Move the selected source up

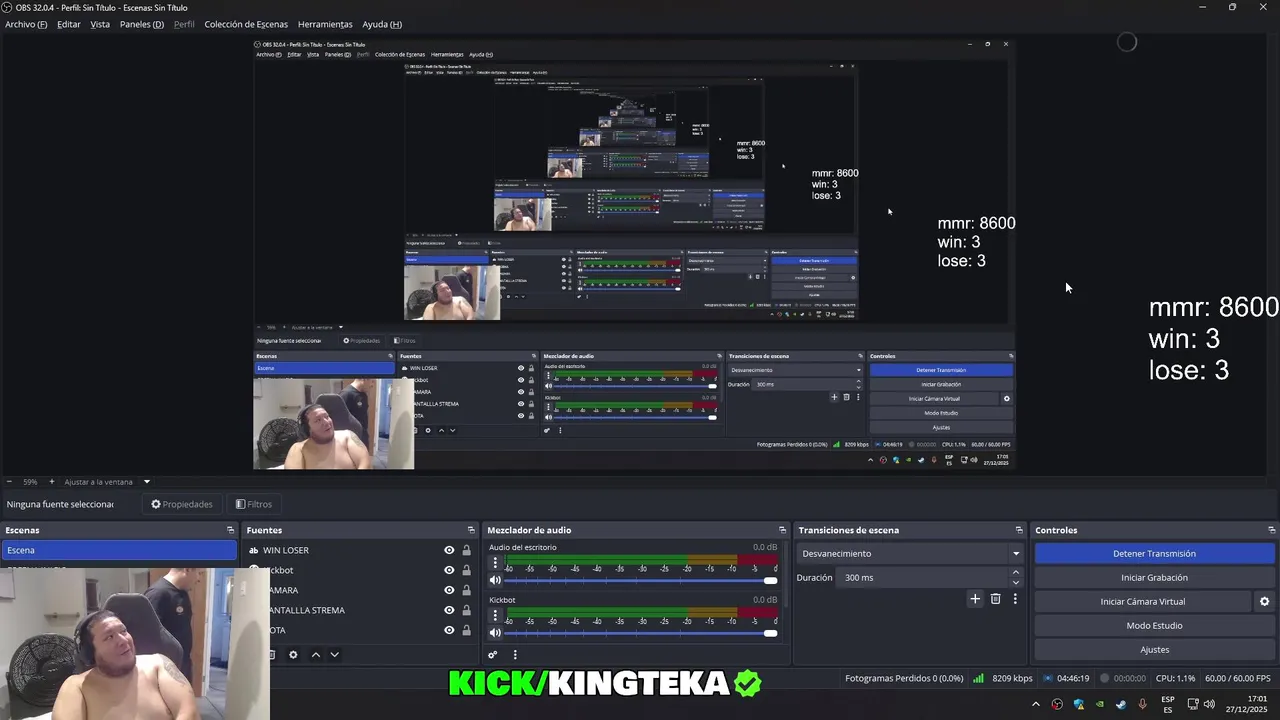(316, 655)
